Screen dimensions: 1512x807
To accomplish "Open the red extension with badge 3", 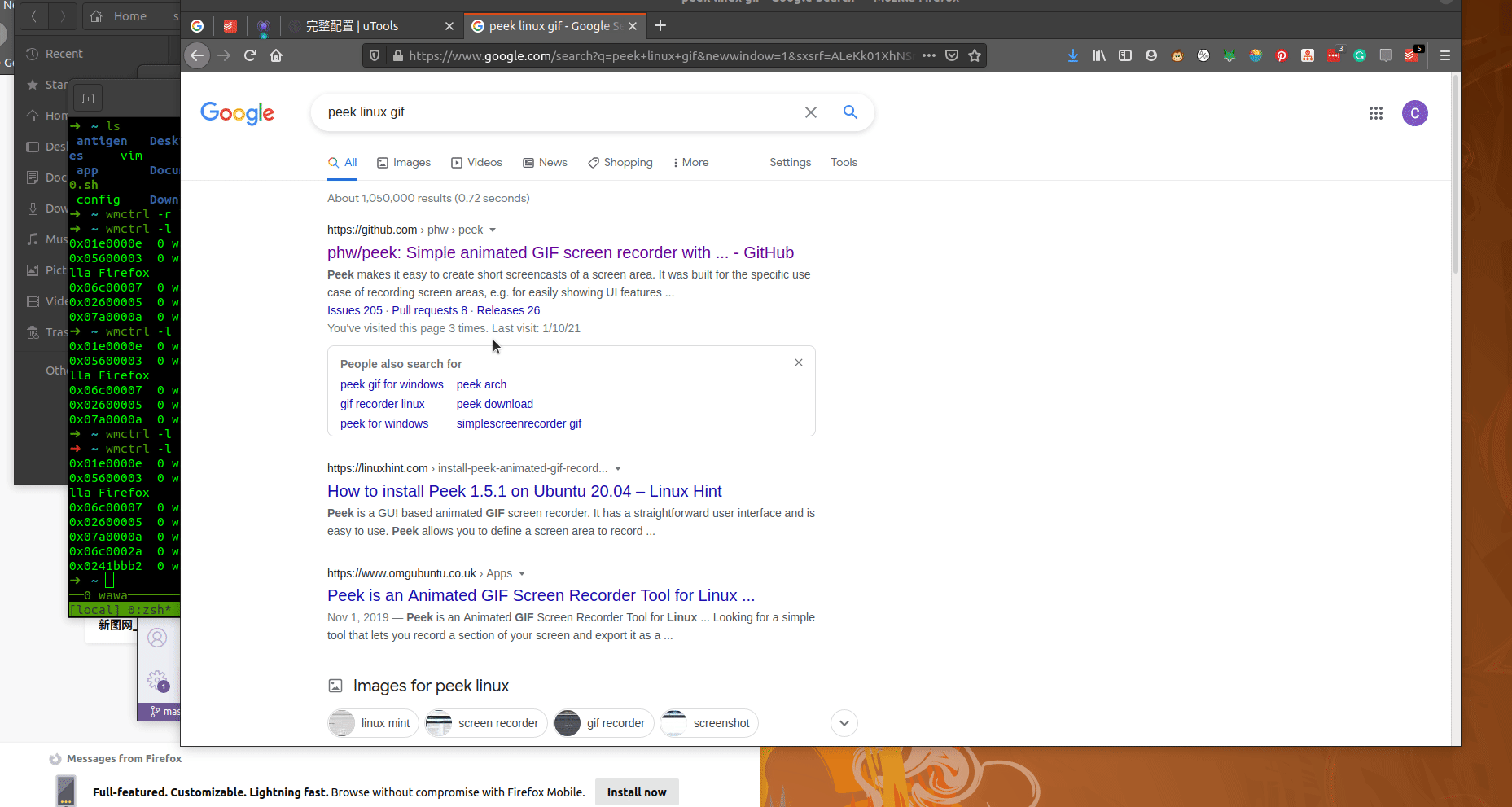I will [1334, 55].
